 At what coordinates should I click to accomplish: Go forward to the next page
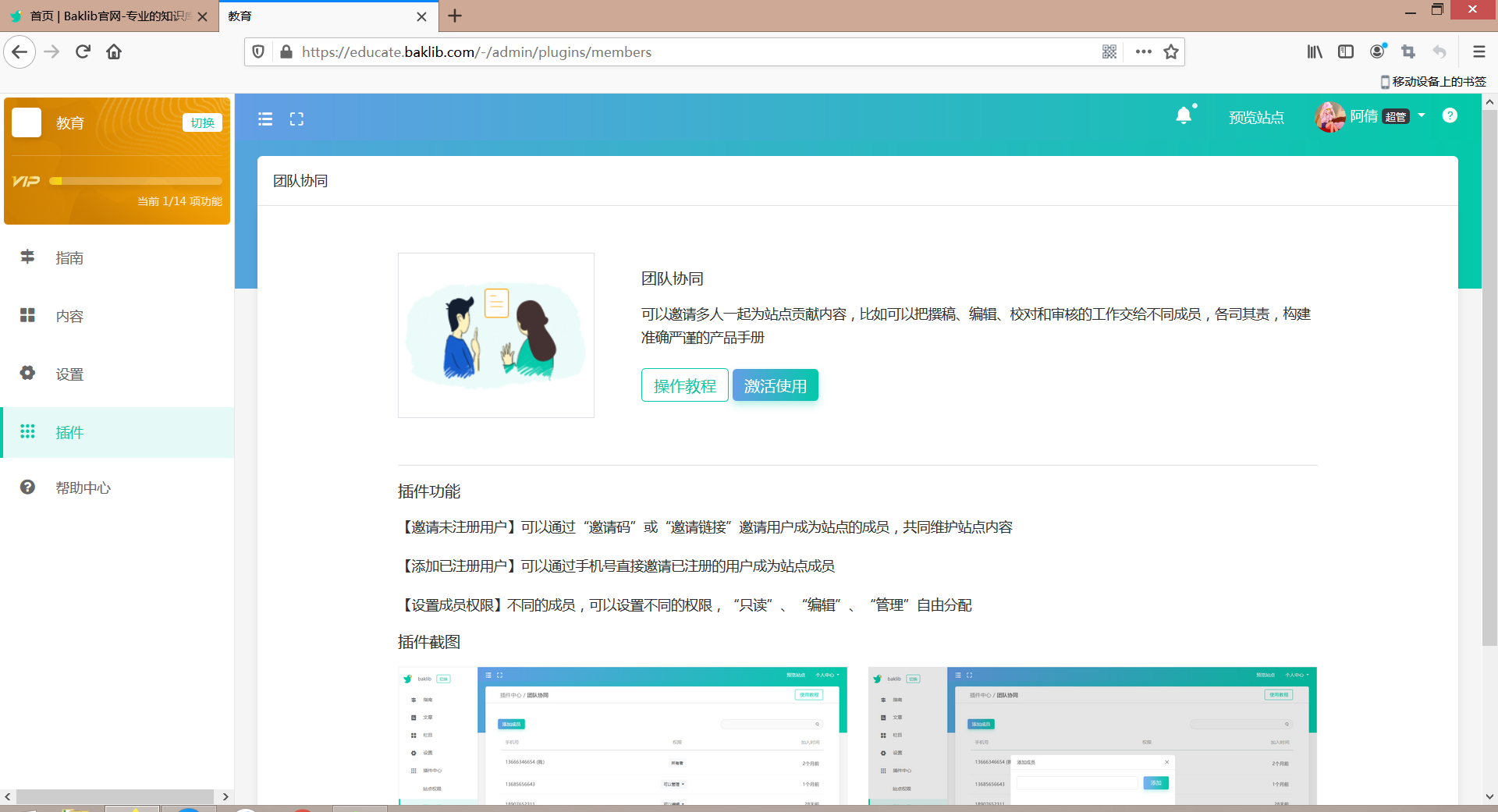pos(51,52)
